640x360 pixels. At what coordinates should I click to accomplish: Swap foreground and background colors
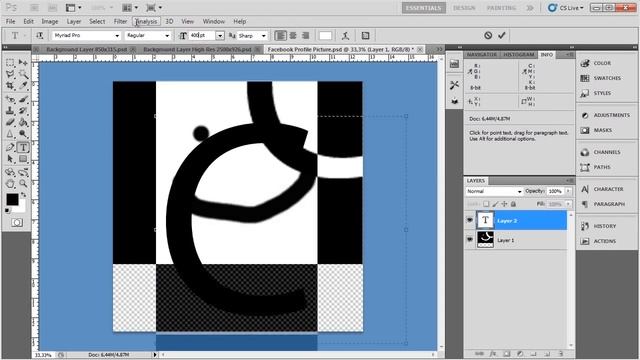point(23,195)
